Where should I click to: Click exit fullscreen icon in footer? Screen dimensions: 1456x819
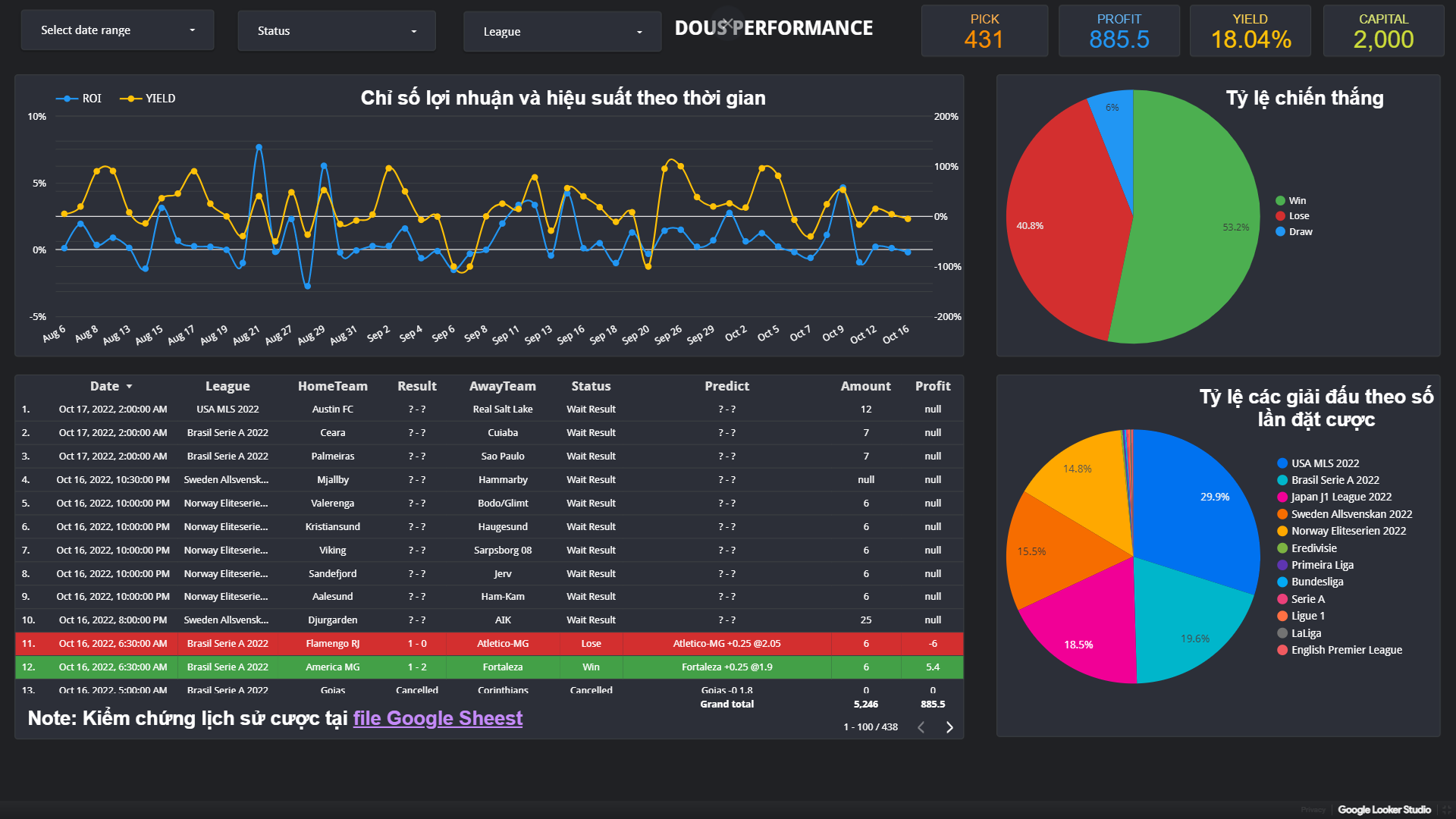point(1446,810)
